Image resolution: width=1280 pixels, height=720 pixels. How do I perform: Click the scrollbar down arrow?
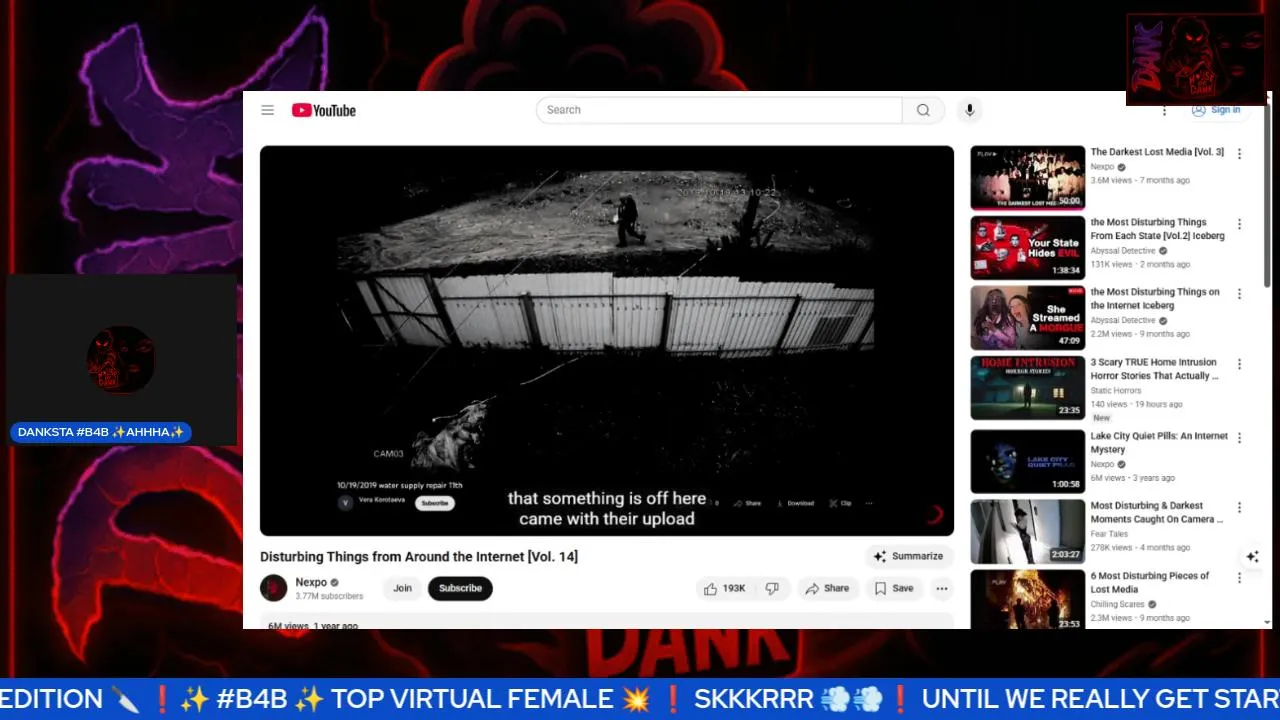click(x=1268, y=623)
